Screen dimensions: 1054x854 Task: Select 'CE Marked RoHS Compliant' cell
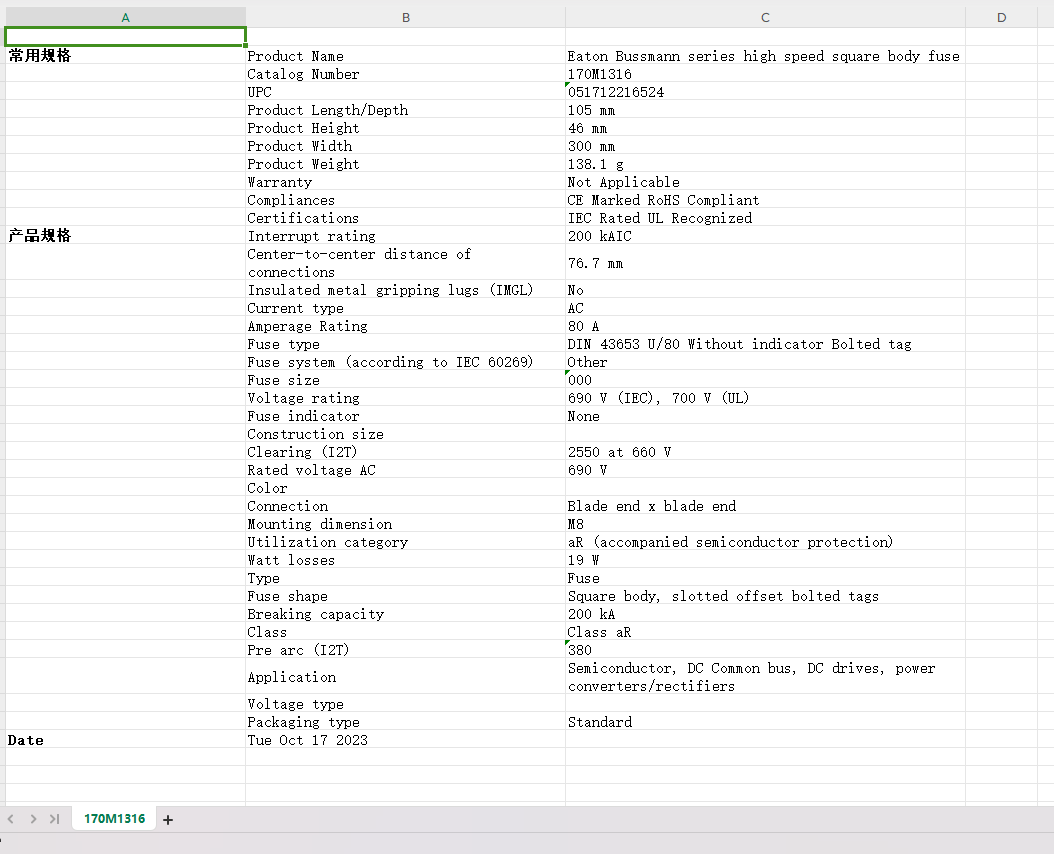766,200
